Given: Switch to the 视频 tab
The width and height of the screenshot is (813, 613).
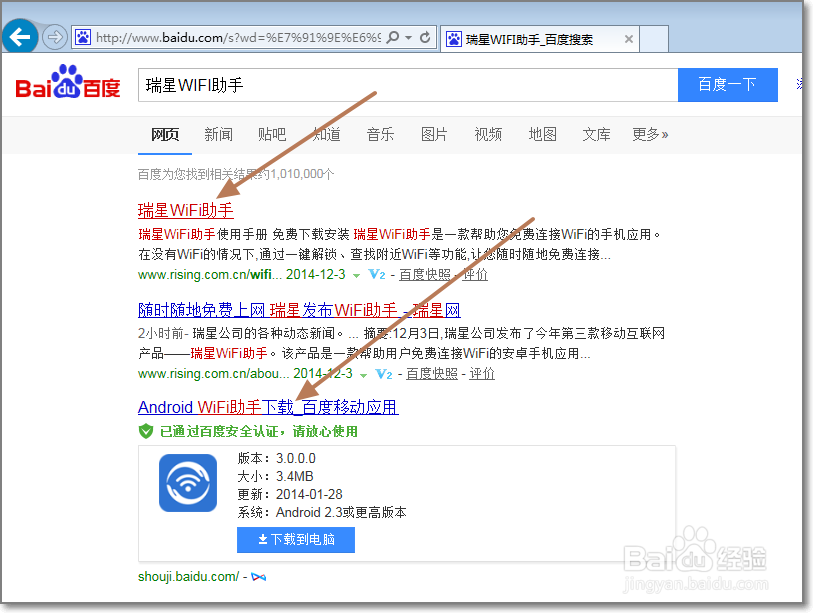Looking at the screenshot, I should 488,135.
